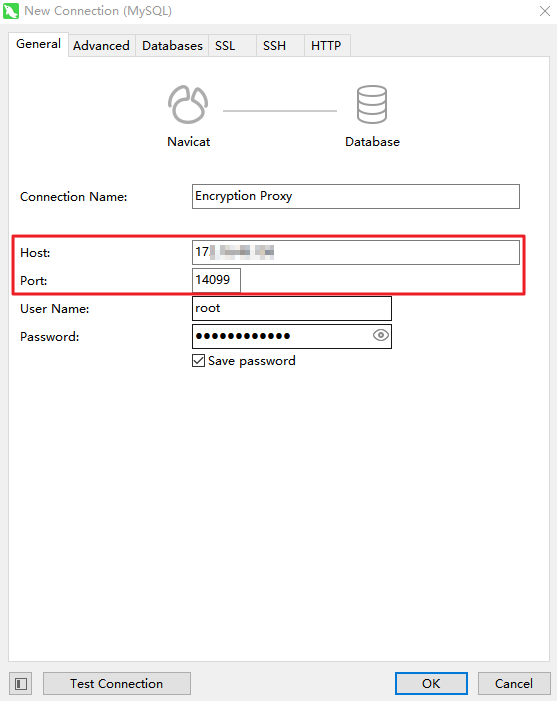Viewport: 557px width, 701px height.
Task: Uncheck the Save password checkbox
Action: pos(198,360)
